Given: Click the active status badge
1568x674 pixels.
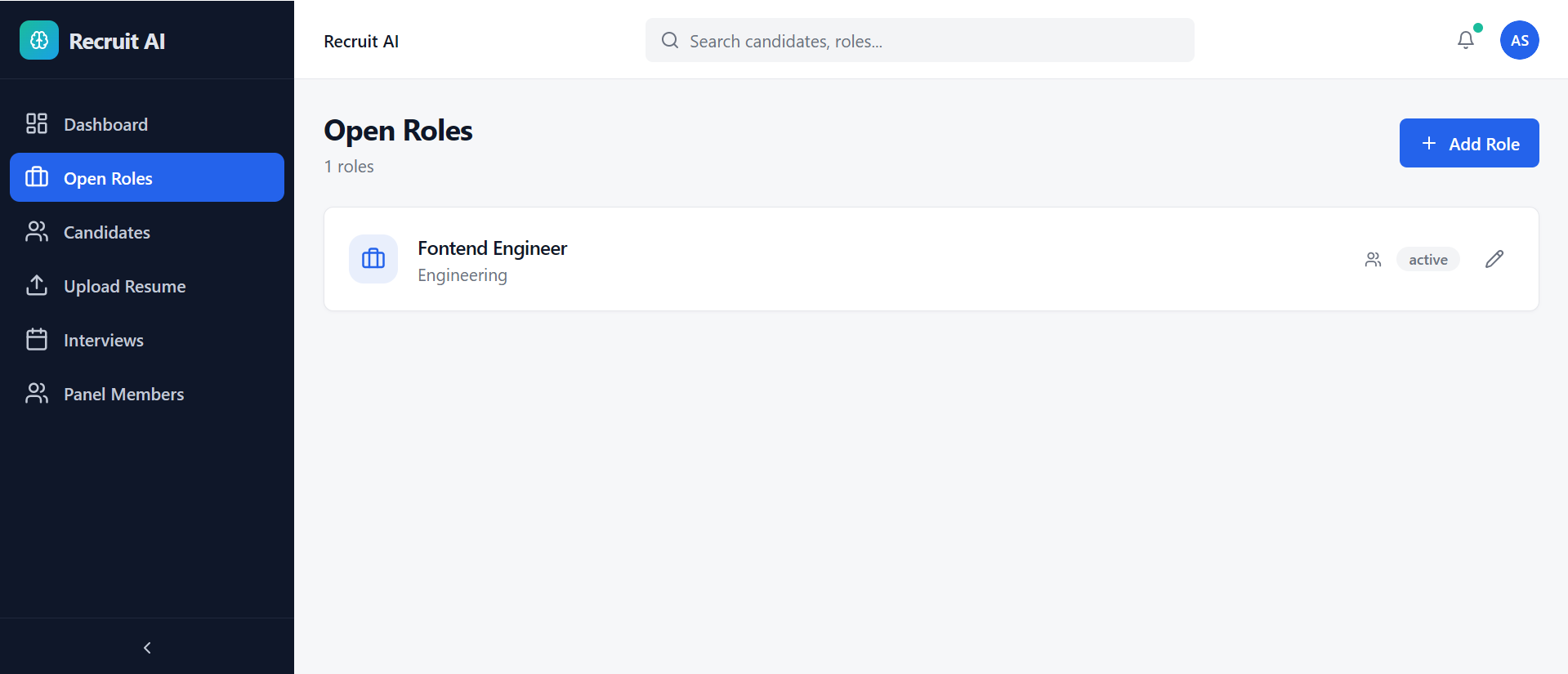Looking at the screenshot, I should pyautogui.click(x=1427, y=260).
